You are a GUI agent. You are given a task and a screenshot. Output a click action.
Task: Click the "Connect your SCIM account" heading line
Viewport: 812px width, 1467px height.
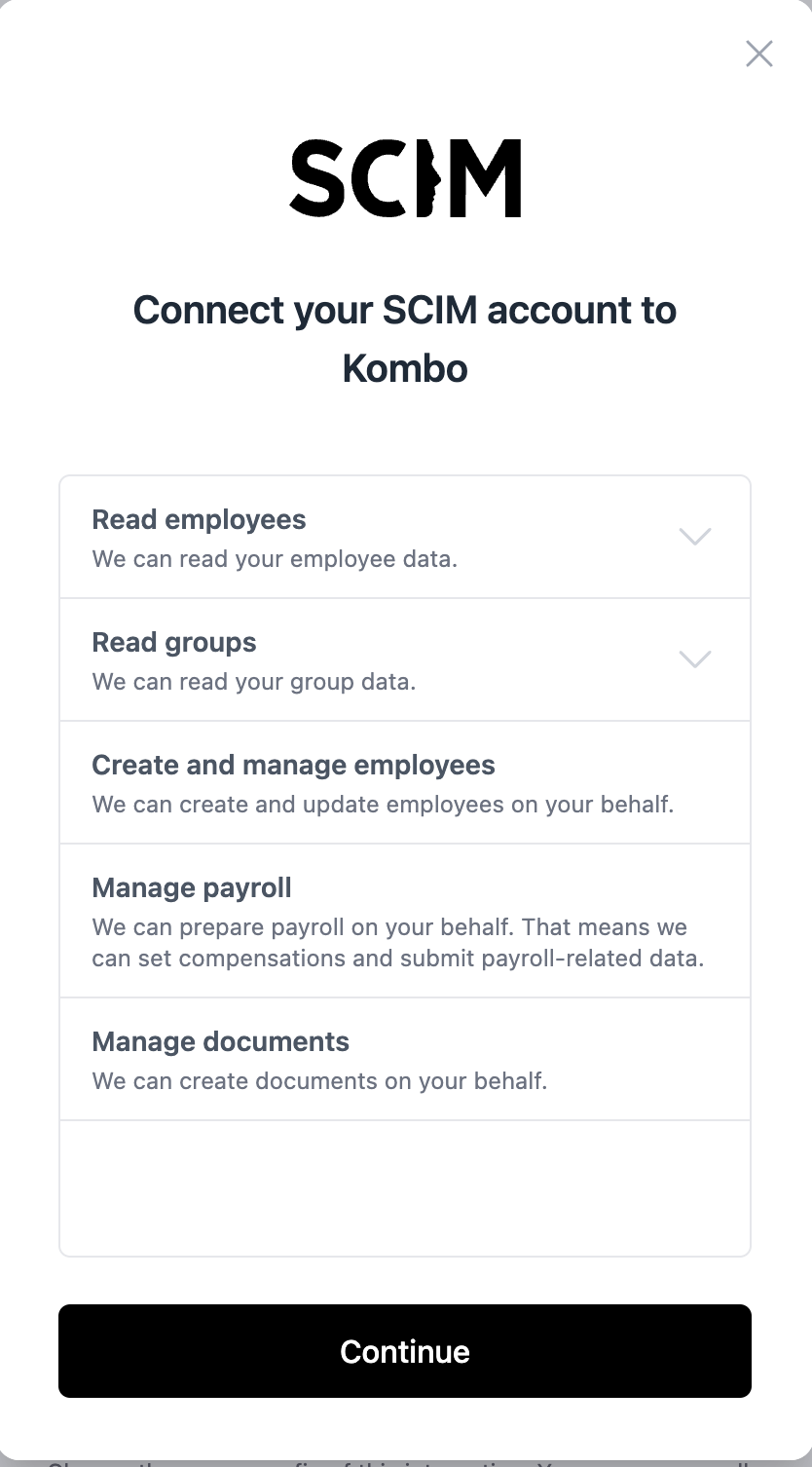[x=405, y=311]
